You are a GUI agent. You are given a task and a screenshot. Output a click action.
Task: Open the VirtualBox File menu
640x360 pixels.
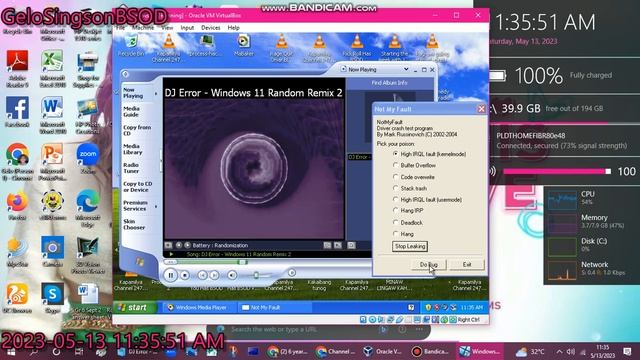pos(120,28)
